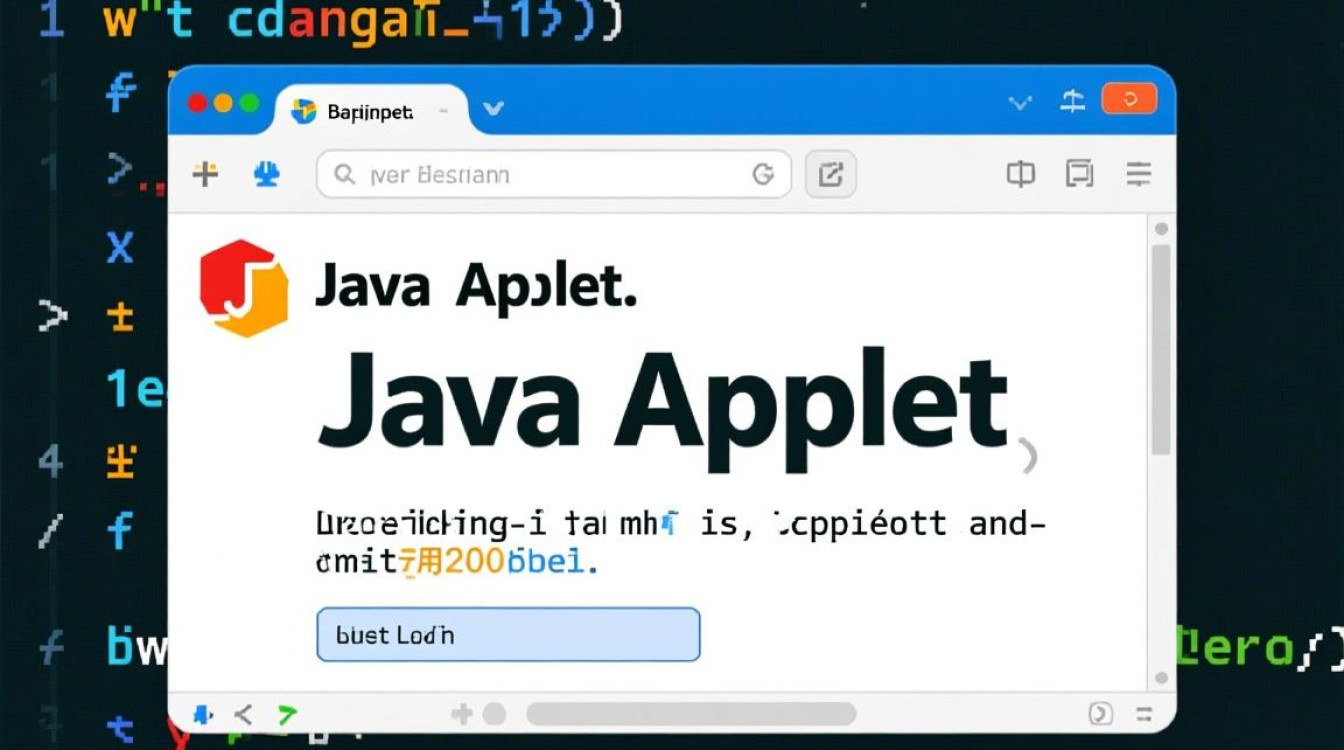Expand the tab dropdown chevron beside Barjinpet tab
Viewport: 1344px width, 750px height.
[492, 110]
